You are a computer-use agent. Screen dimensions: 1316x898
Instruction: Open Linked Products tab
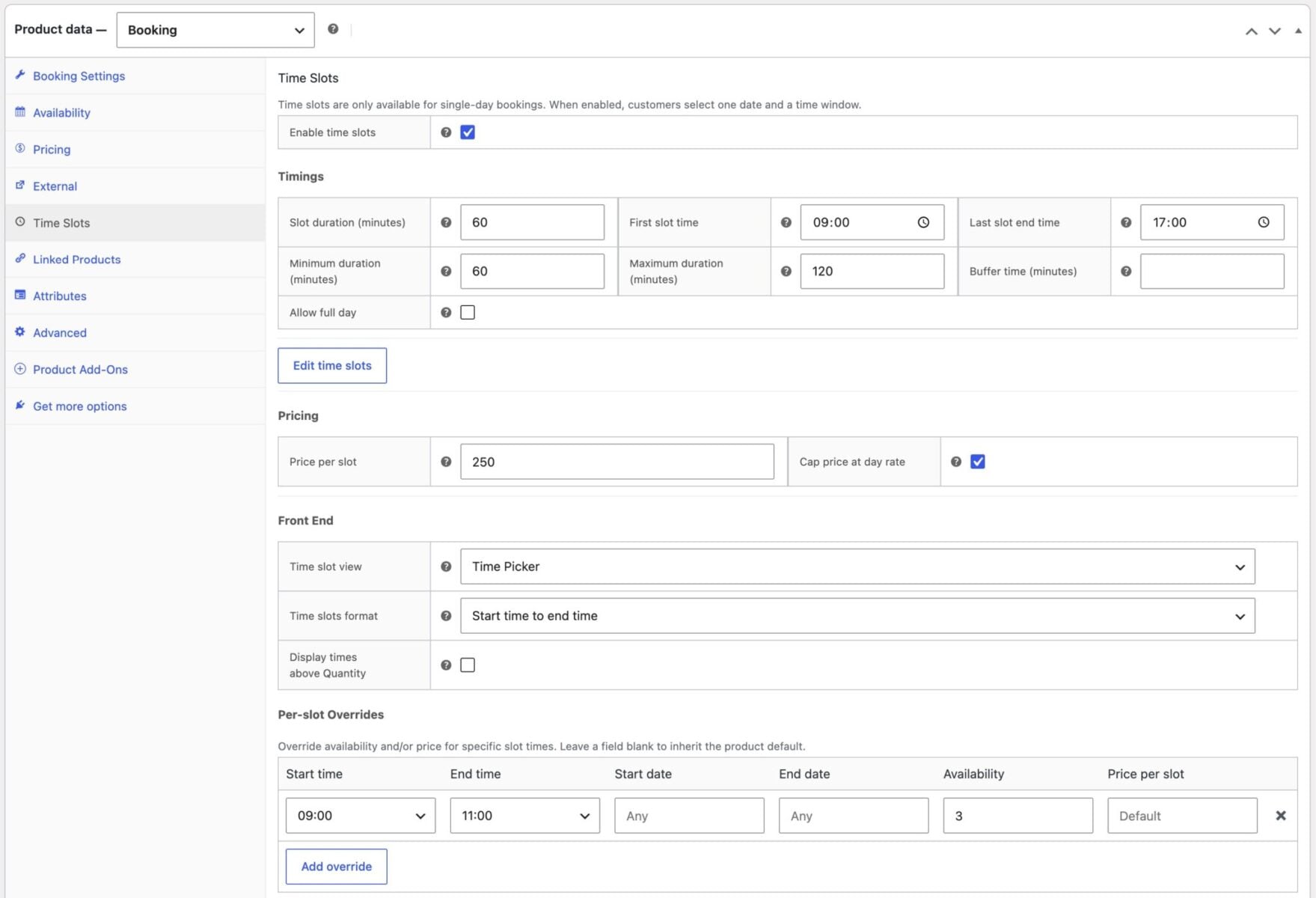point(135,259)
